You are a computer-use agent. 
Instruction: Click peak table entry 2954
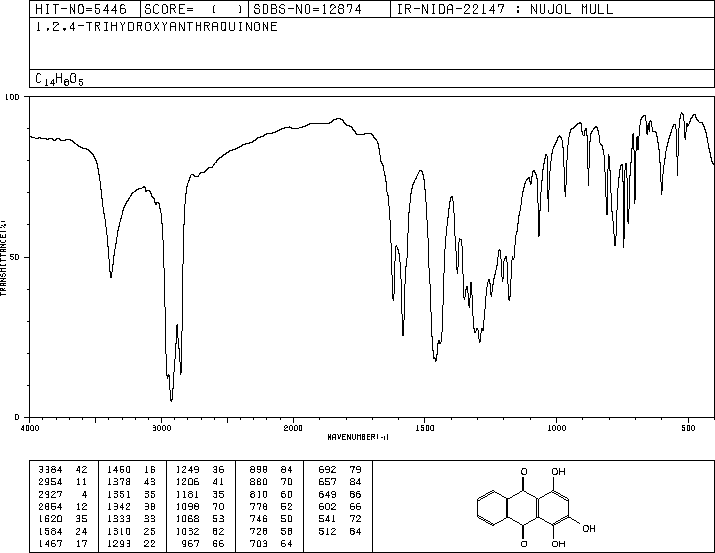click(x=50, y=482)
